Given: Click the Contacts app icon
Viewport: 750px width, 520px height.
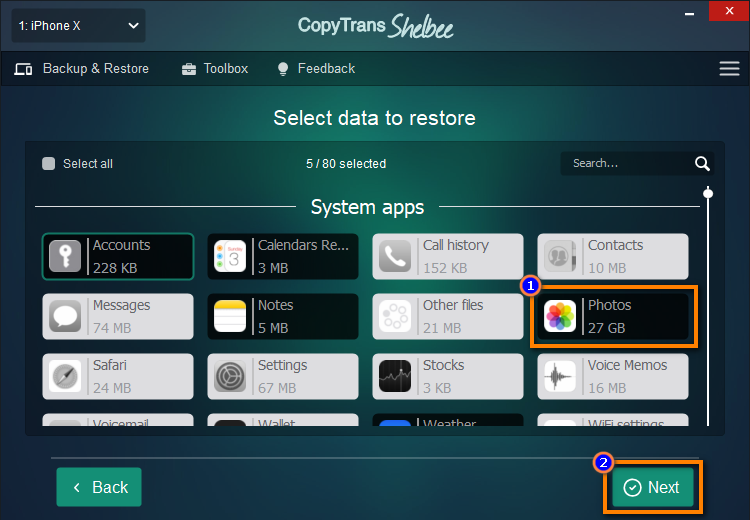Looking at the screenshot, I should (560, 256).
